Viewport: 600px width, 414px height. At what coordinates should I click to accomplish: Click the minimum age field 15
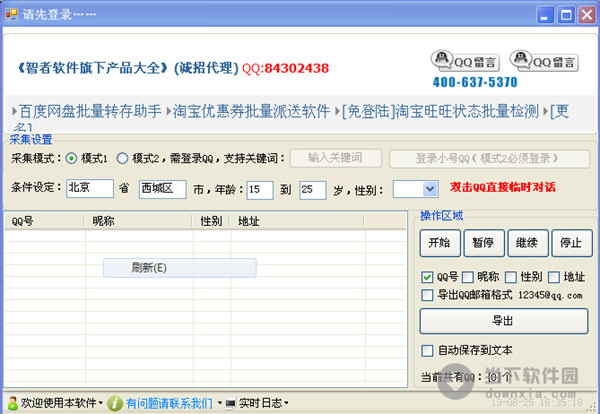(x=260, y=190)
